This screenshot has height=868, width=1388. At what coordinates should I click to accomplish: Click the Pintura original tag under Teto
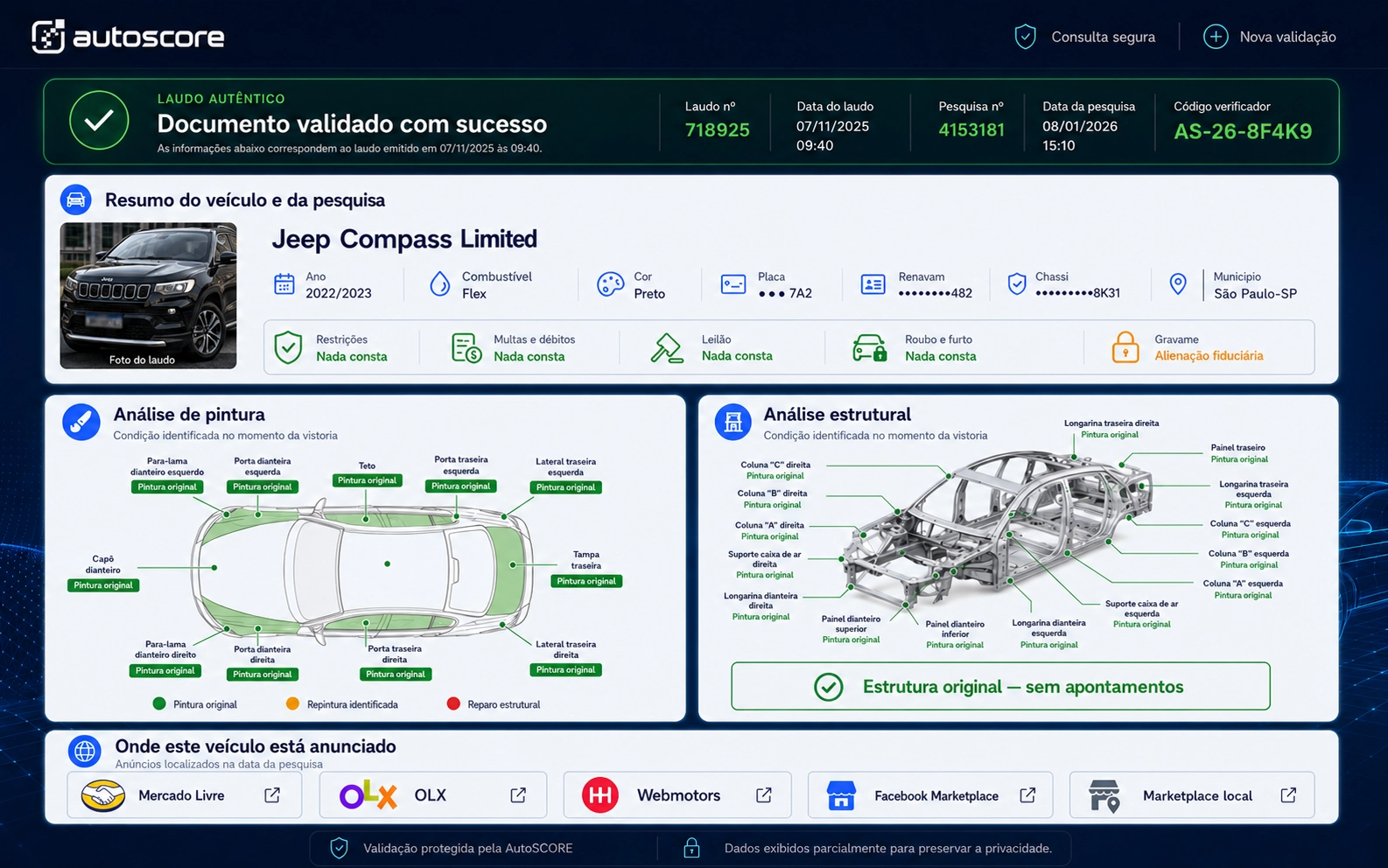click(367, 480)
